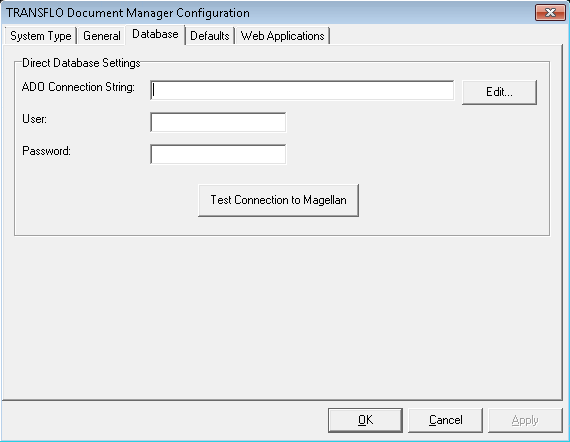Click the Password label text

(47, 151)
